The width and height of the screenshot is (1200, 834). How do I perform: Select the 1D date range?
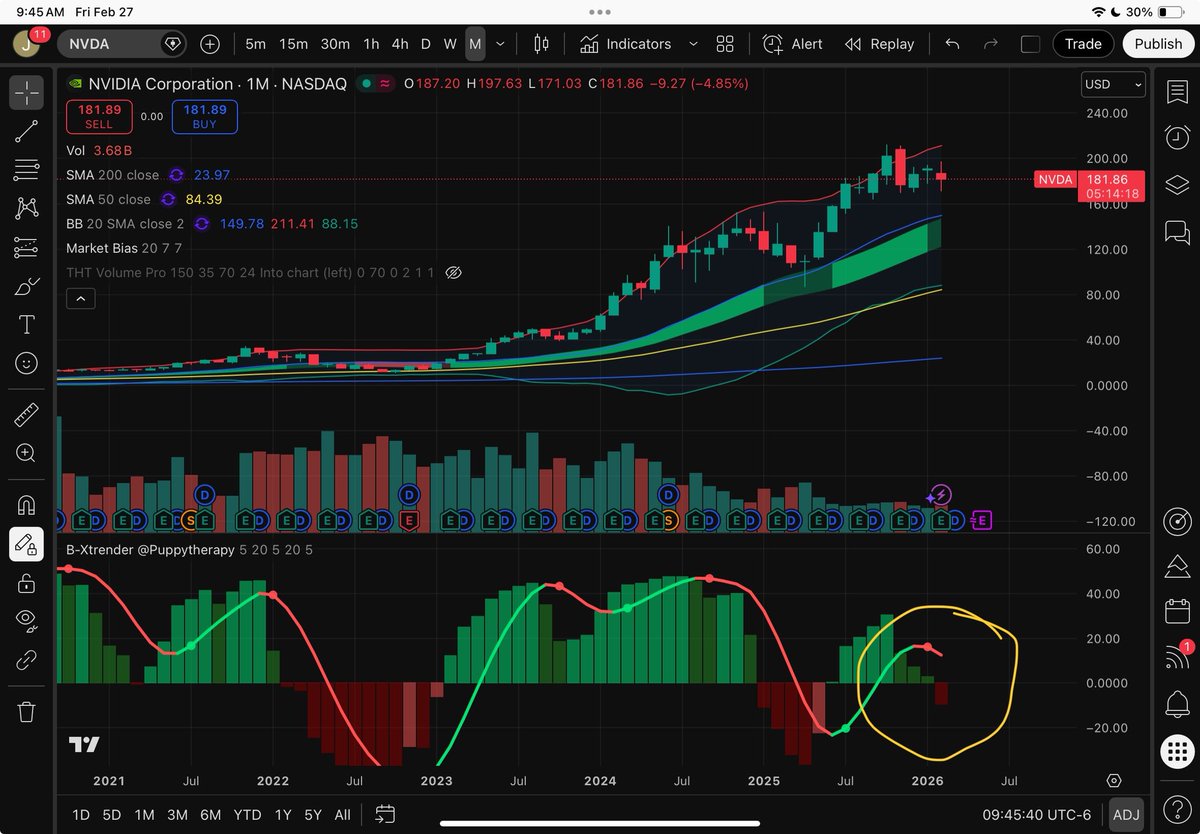pyautogui.click(x=81, y=815)
